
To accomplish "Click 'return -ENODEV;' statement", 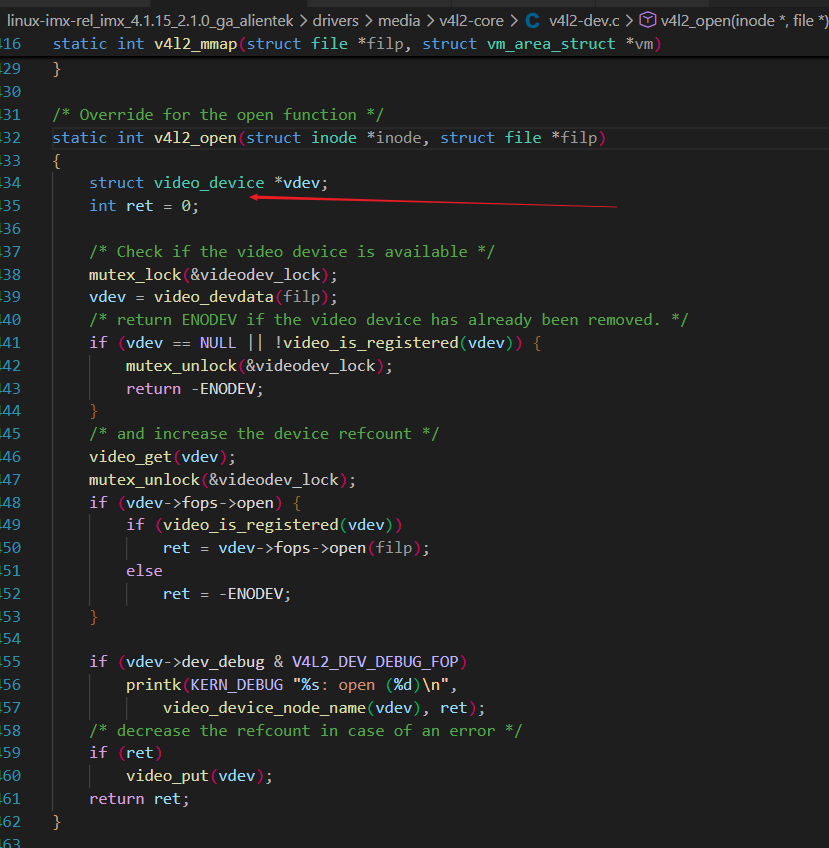I will tap(195, 389).
